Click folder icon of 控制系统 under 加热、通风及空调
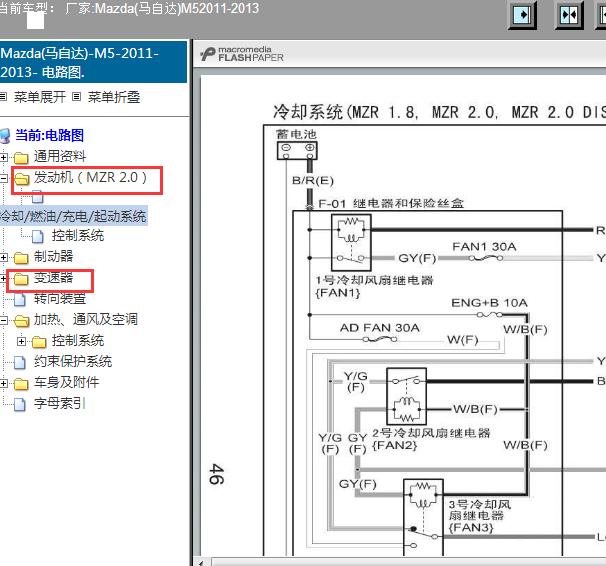Image resolution: width=606 pixels, height=566 pixels. (x=39, y=342)
